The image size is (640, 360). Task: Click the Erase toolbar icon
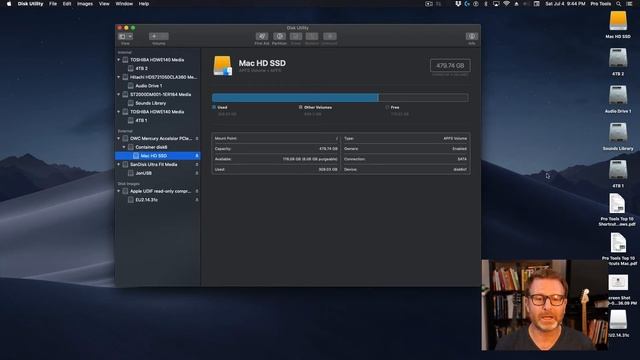pos(296,36)
